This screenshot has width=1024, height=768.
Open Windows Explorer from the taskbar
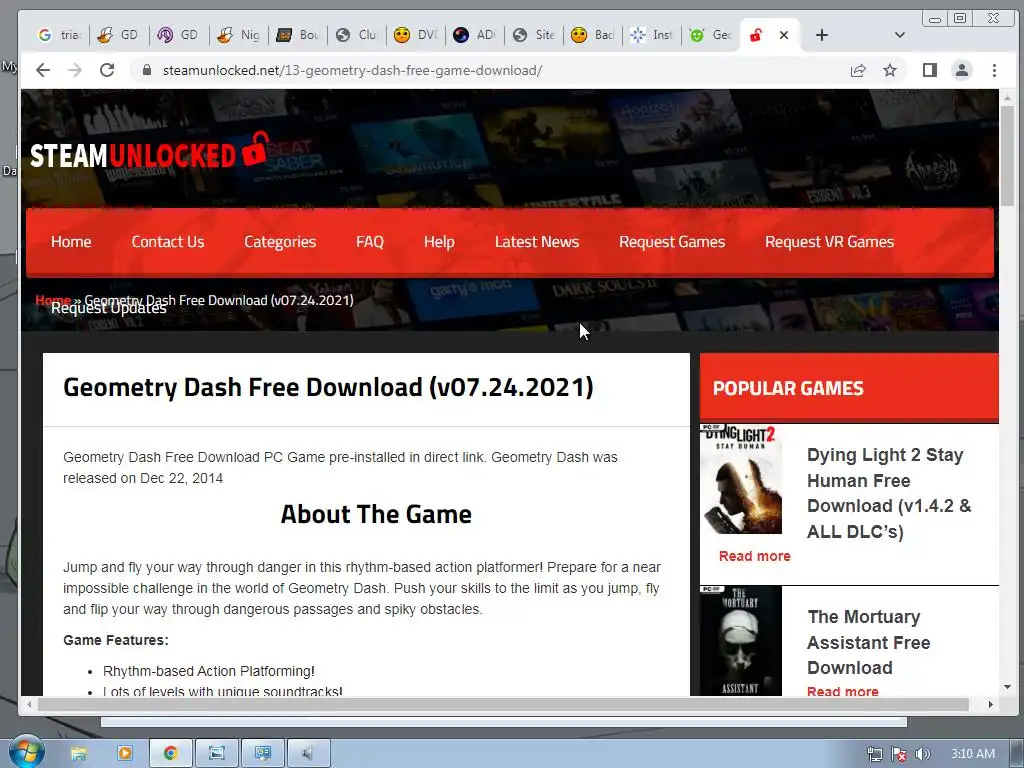(79, 753)
